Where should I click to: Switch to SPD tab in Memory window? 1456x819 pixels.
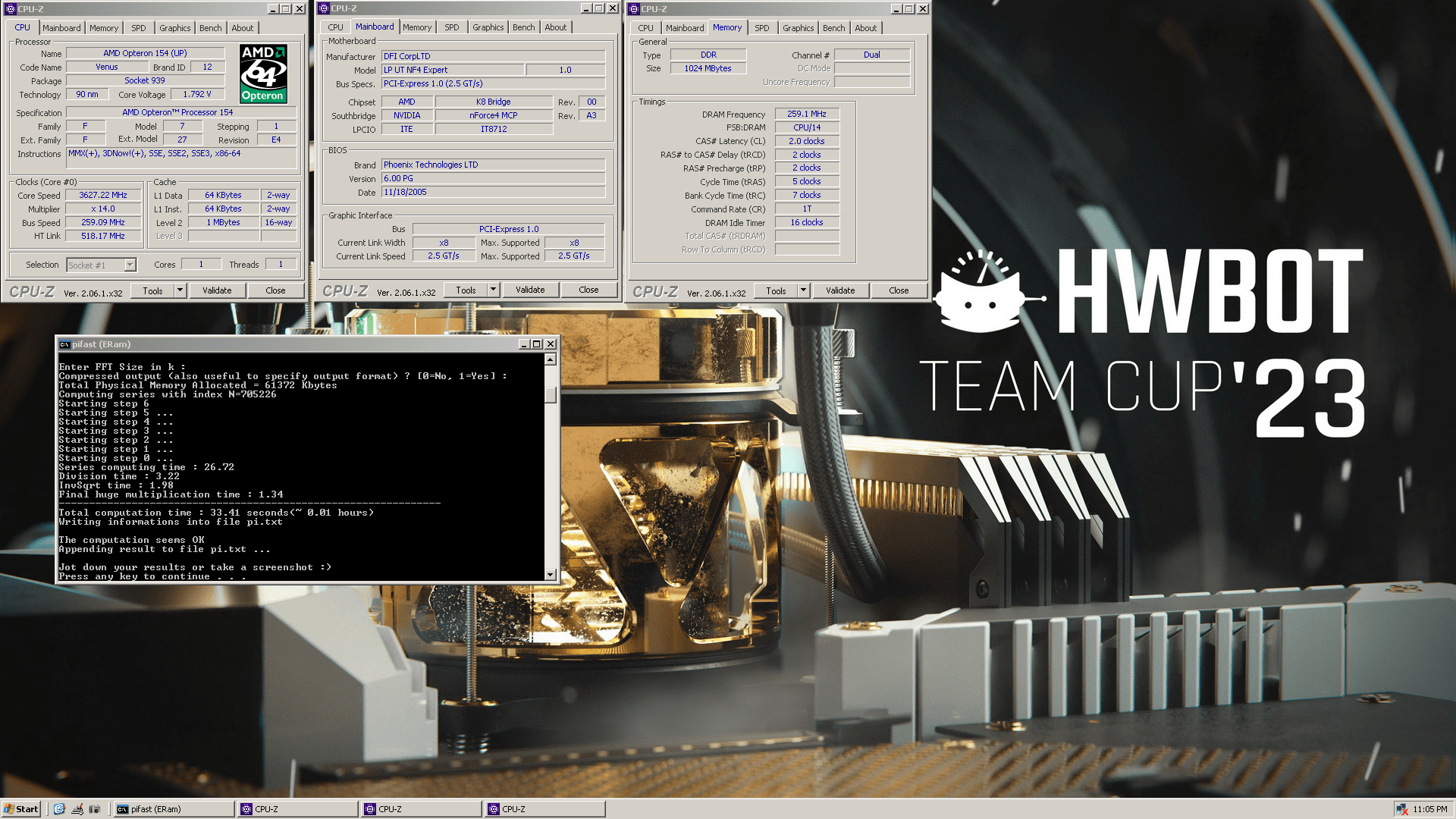761,28
